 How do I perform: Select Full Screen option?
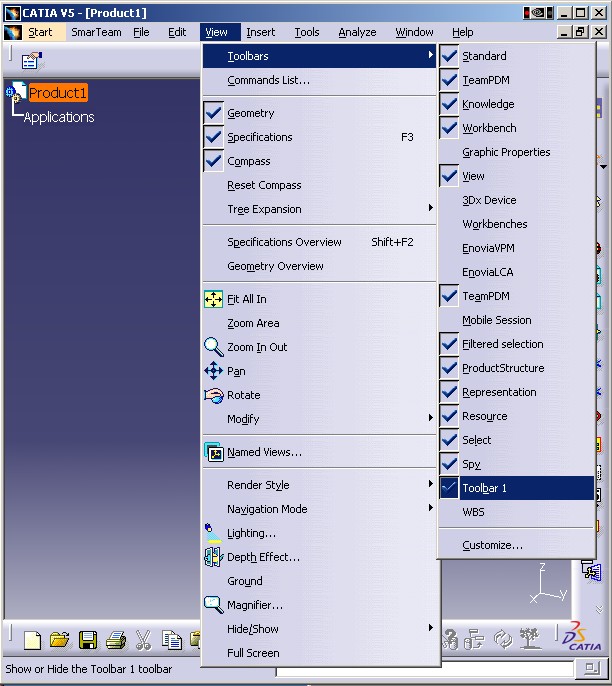320,653
